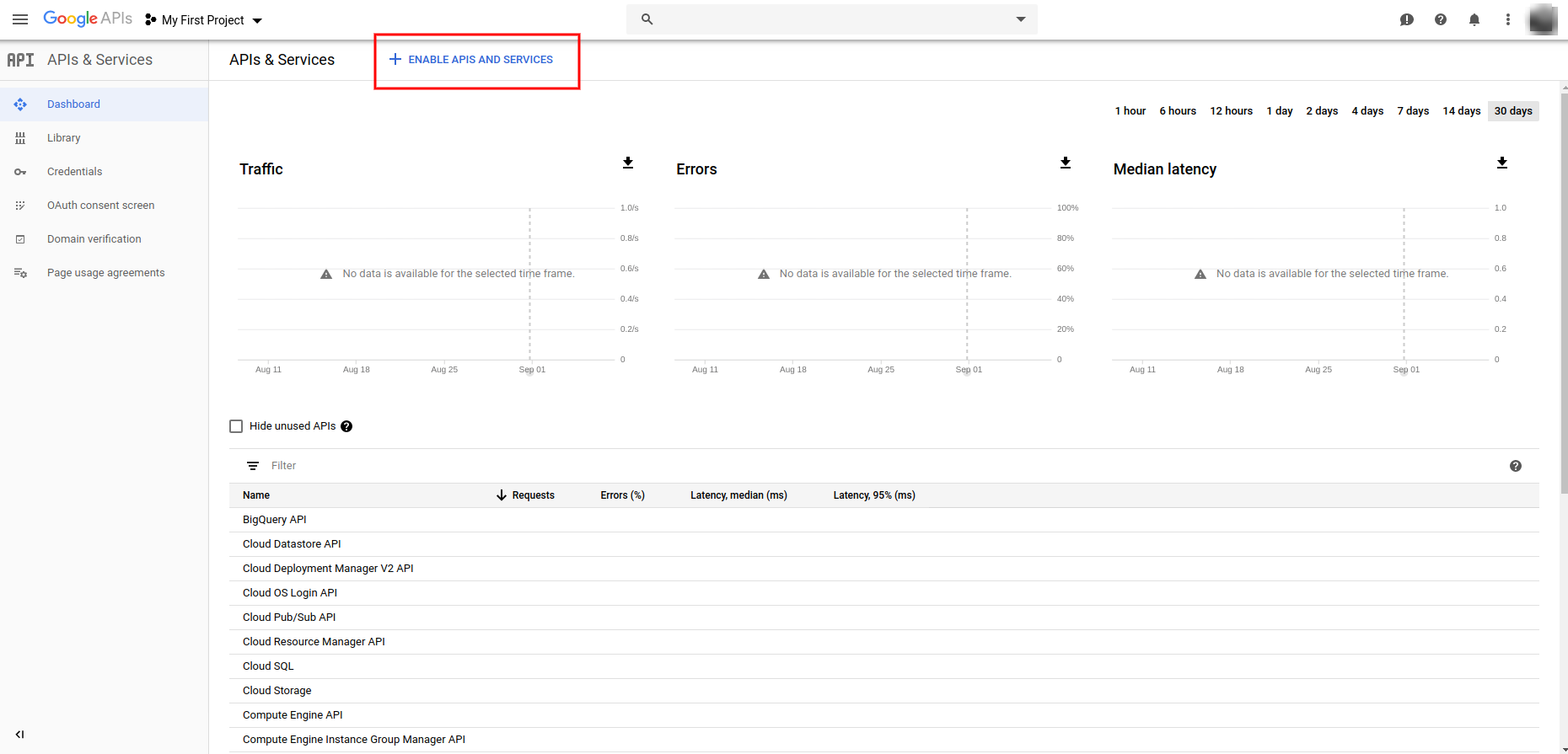This screenshot has height=754, width=1568.
Task: Click the Google APIs logo
Action: point(88,19)
